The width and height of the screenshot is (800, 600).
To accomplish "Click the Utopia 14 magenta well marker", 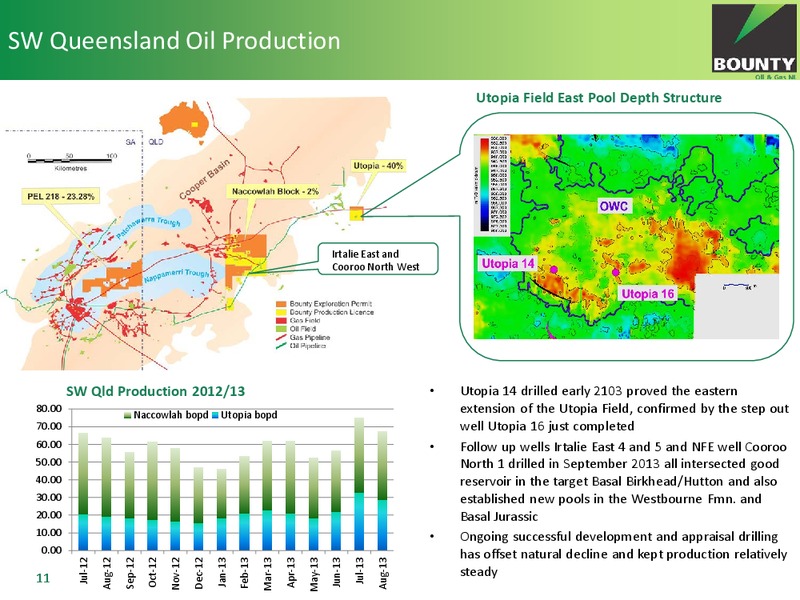I will (554, 269).
